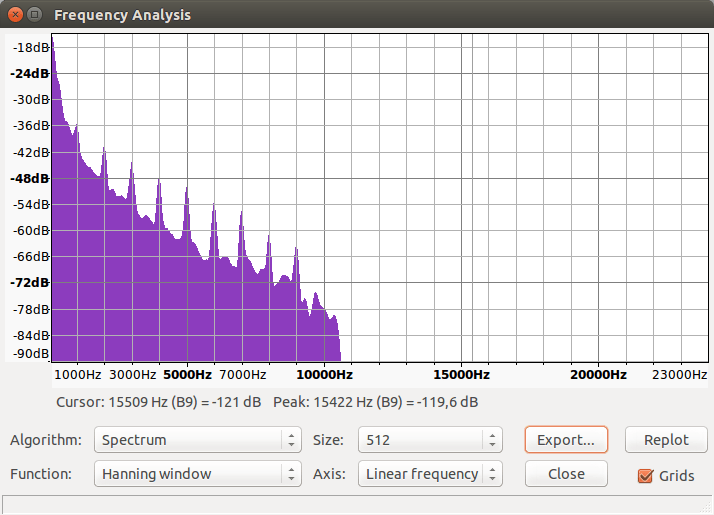
Task: Click the -36dB level label
Action: tap(31, 125)
